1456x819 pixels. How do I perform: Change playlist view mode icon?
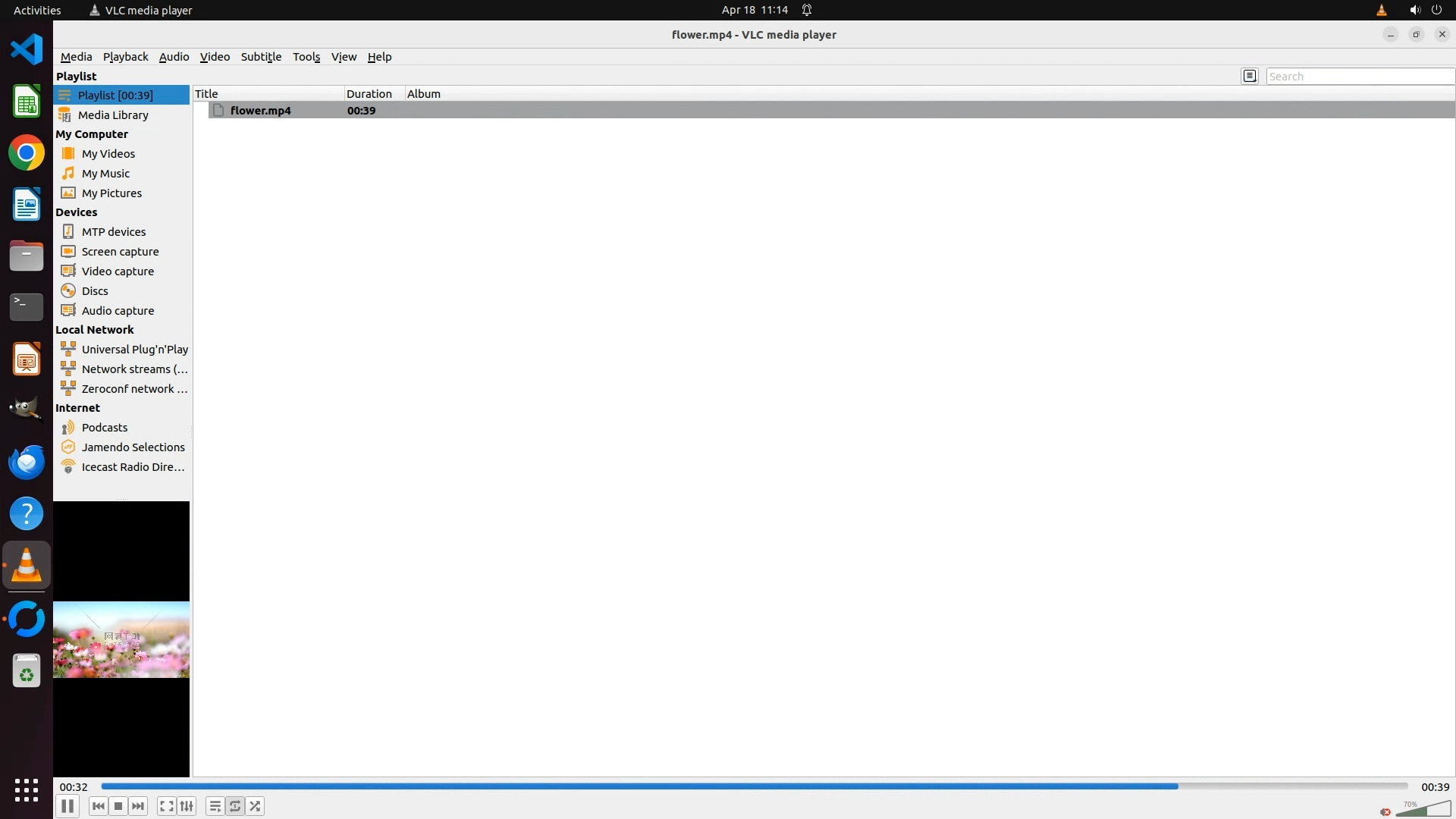pyautogui.click(x=1250, y=76)
